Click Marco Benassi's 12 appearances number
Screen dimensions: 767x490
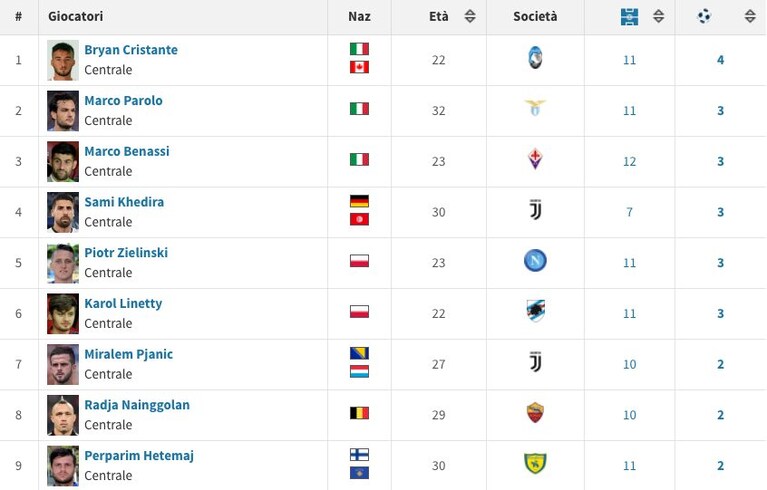tap(630, 161)
